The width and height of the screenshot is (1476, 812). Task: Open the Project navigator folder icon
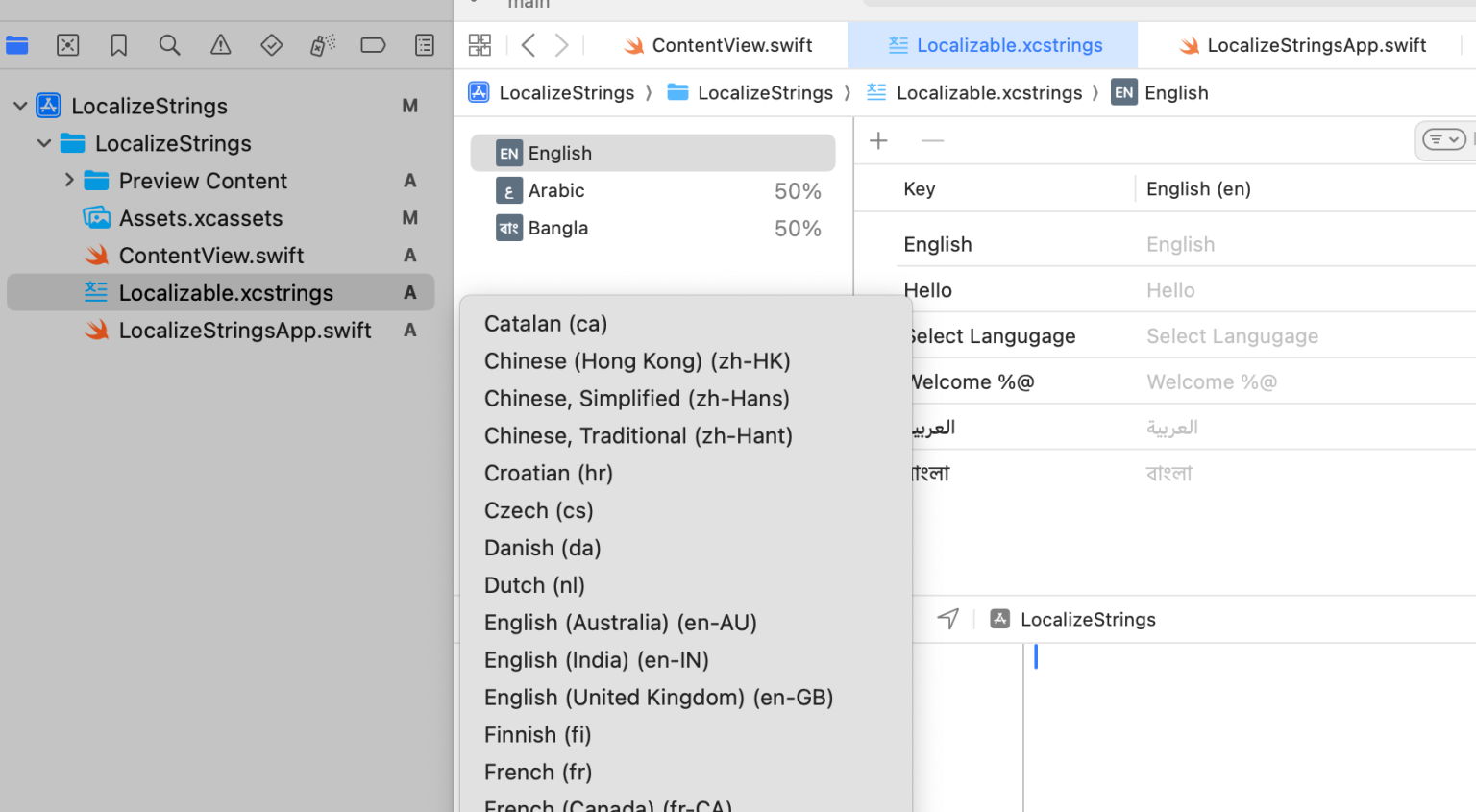click(x=17, y=45)
